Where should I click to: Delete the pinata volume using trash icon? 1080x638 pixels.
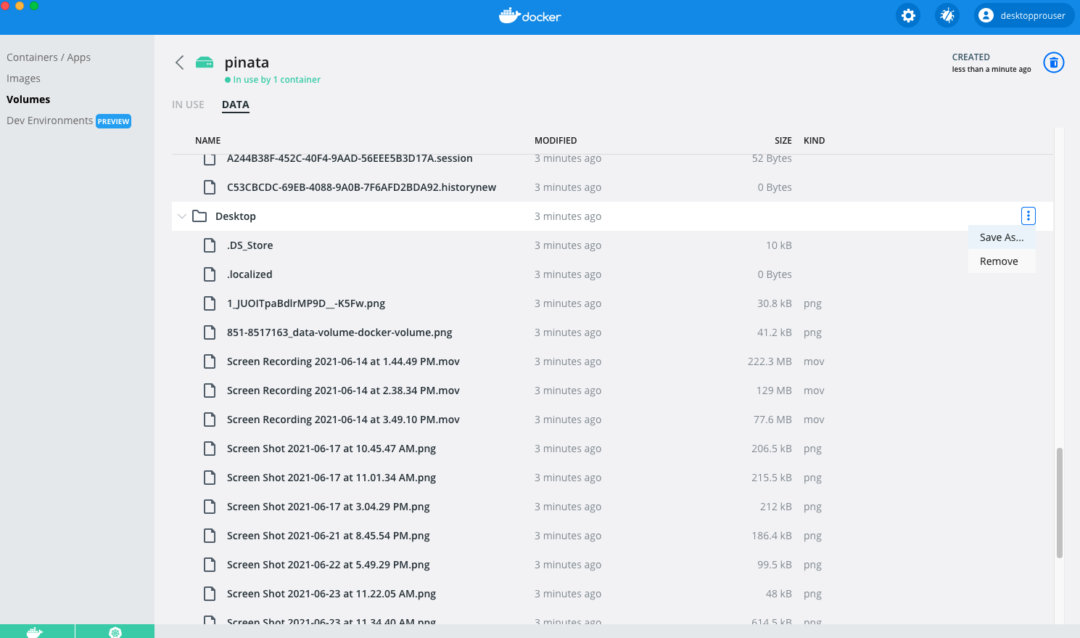[1053, 62]
